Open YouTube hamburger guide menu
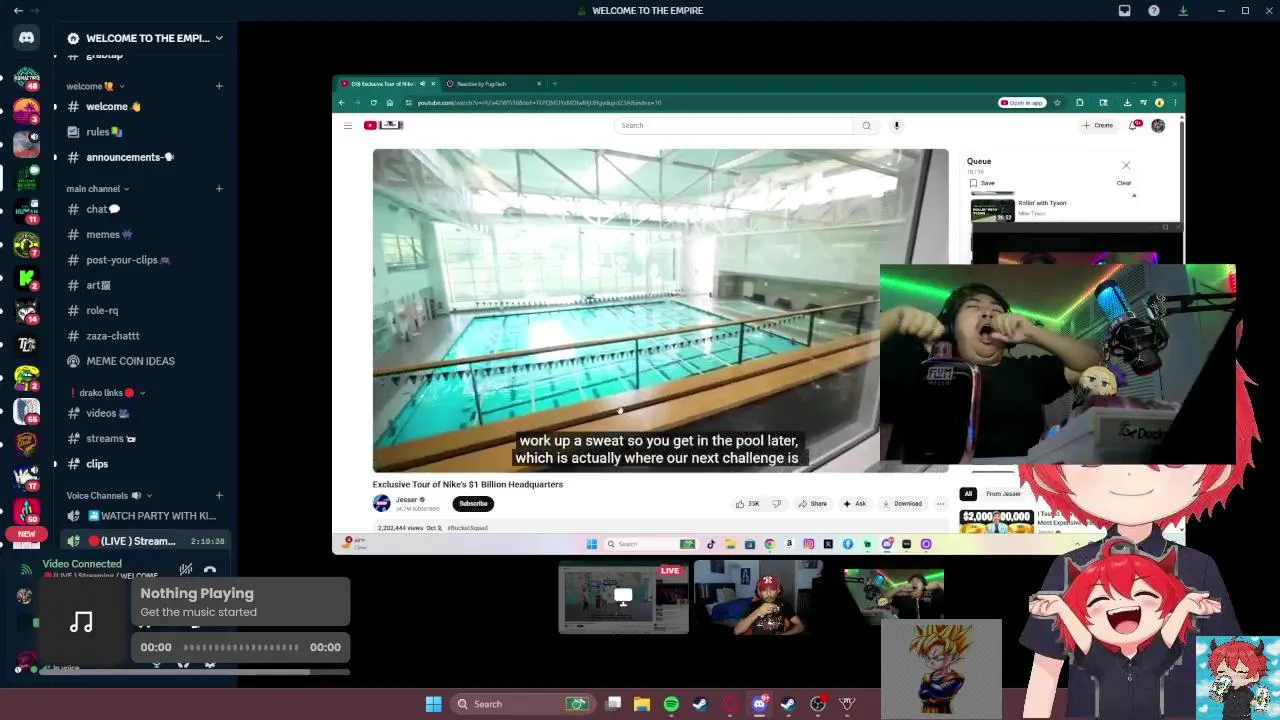The width and height of the screenshot is (1280, 720). coord(348,125)
